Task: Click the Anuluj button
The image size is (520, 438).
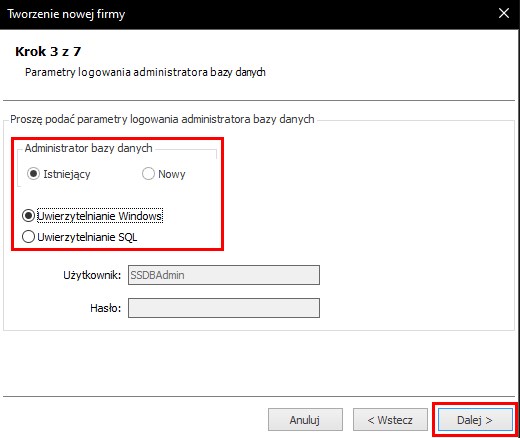Action: (x=305, y=420)
